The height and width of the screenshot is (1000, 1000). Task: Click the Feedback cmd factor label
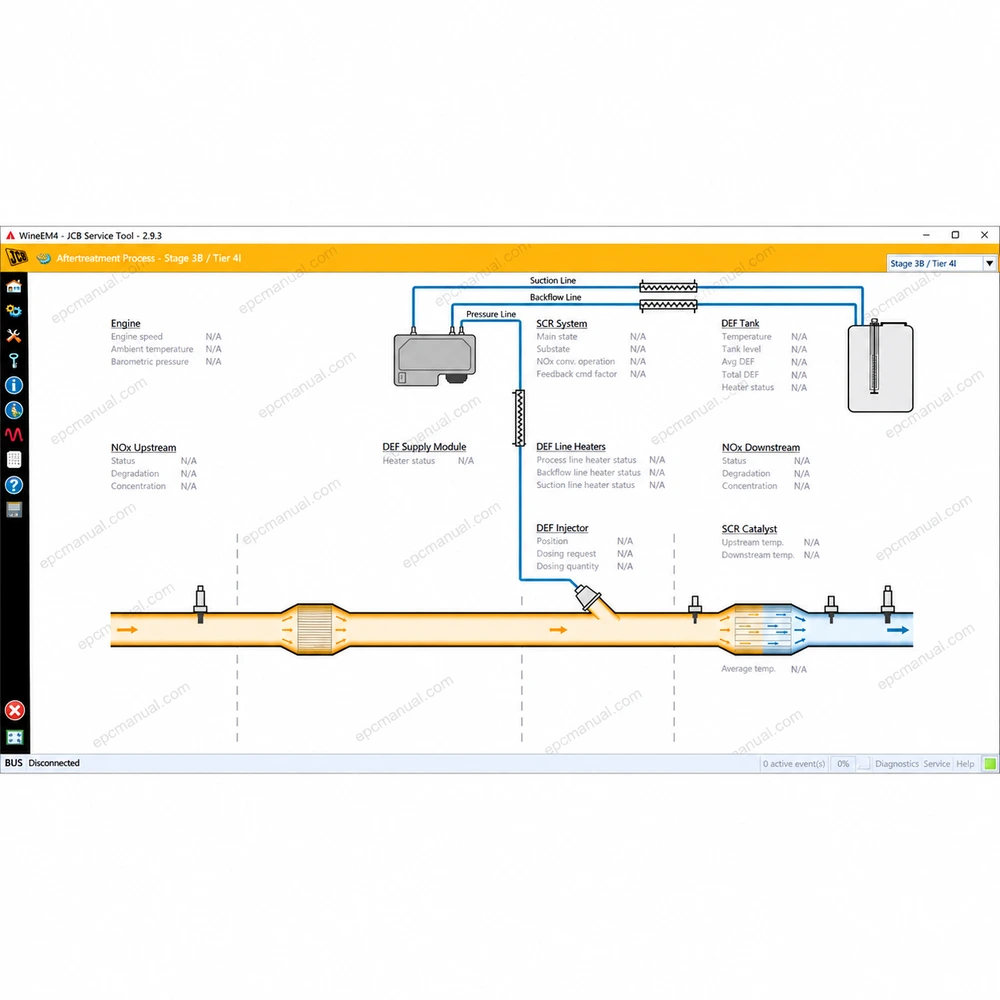coord(577,374)
